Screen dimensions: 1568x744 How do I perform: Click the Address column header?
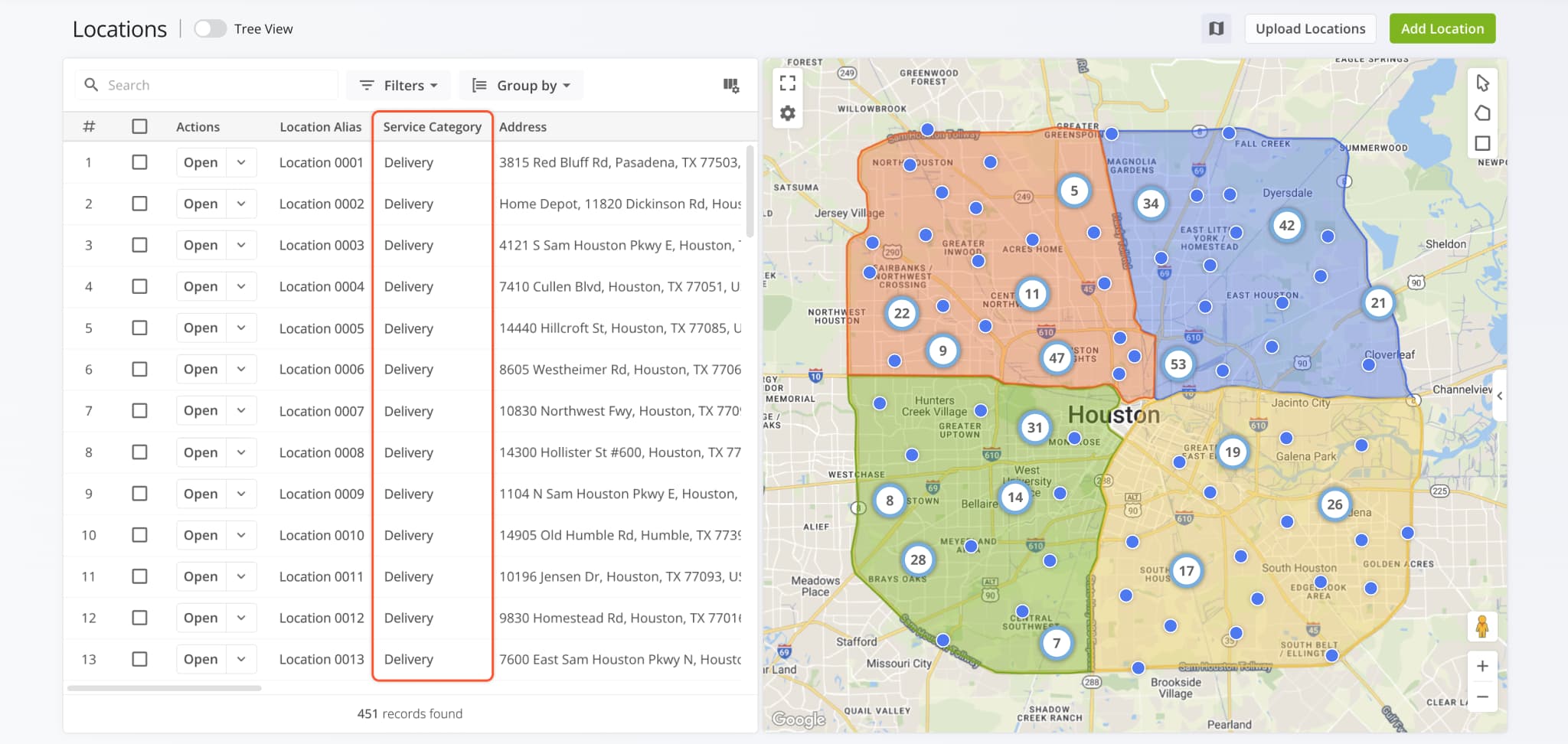click(523, 126)
